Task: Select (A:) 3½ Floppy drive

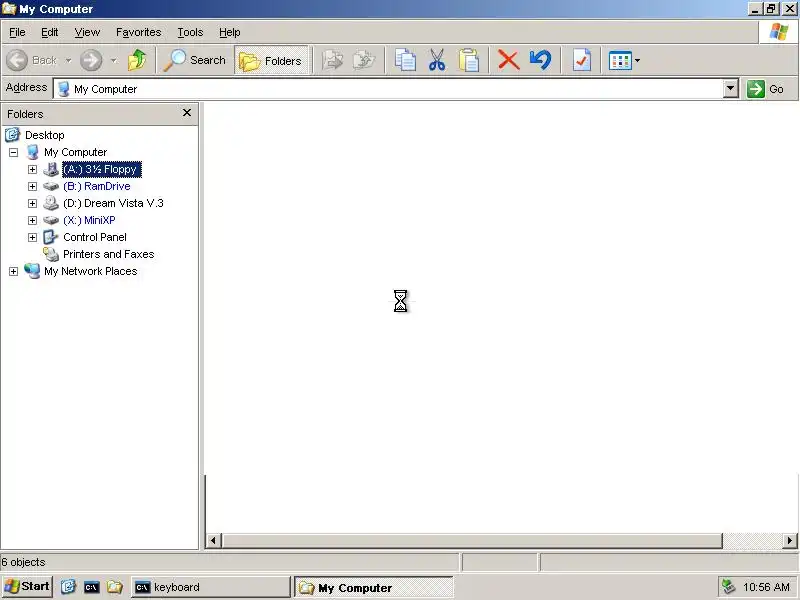Action: tap(102, 169)
